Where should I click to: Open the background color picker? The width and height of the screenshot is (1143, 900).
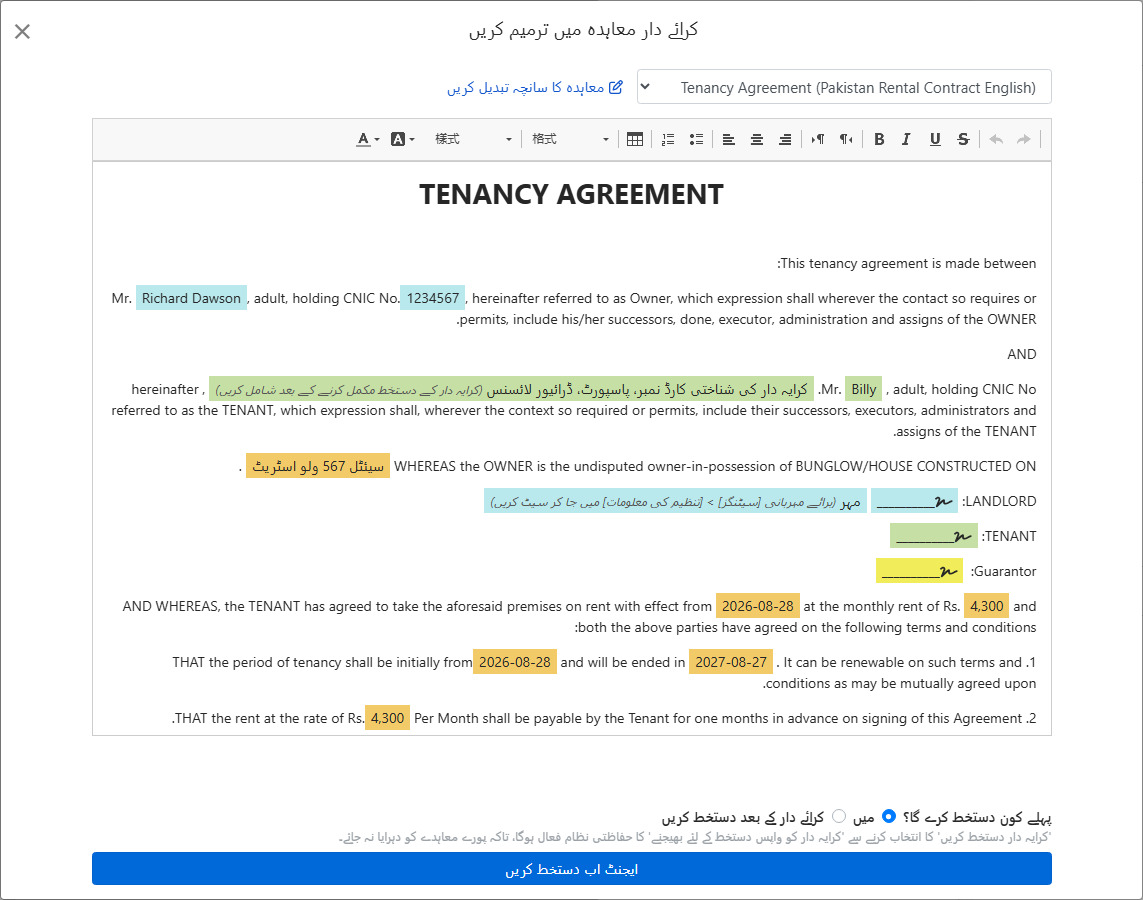[x=402, y=139]
